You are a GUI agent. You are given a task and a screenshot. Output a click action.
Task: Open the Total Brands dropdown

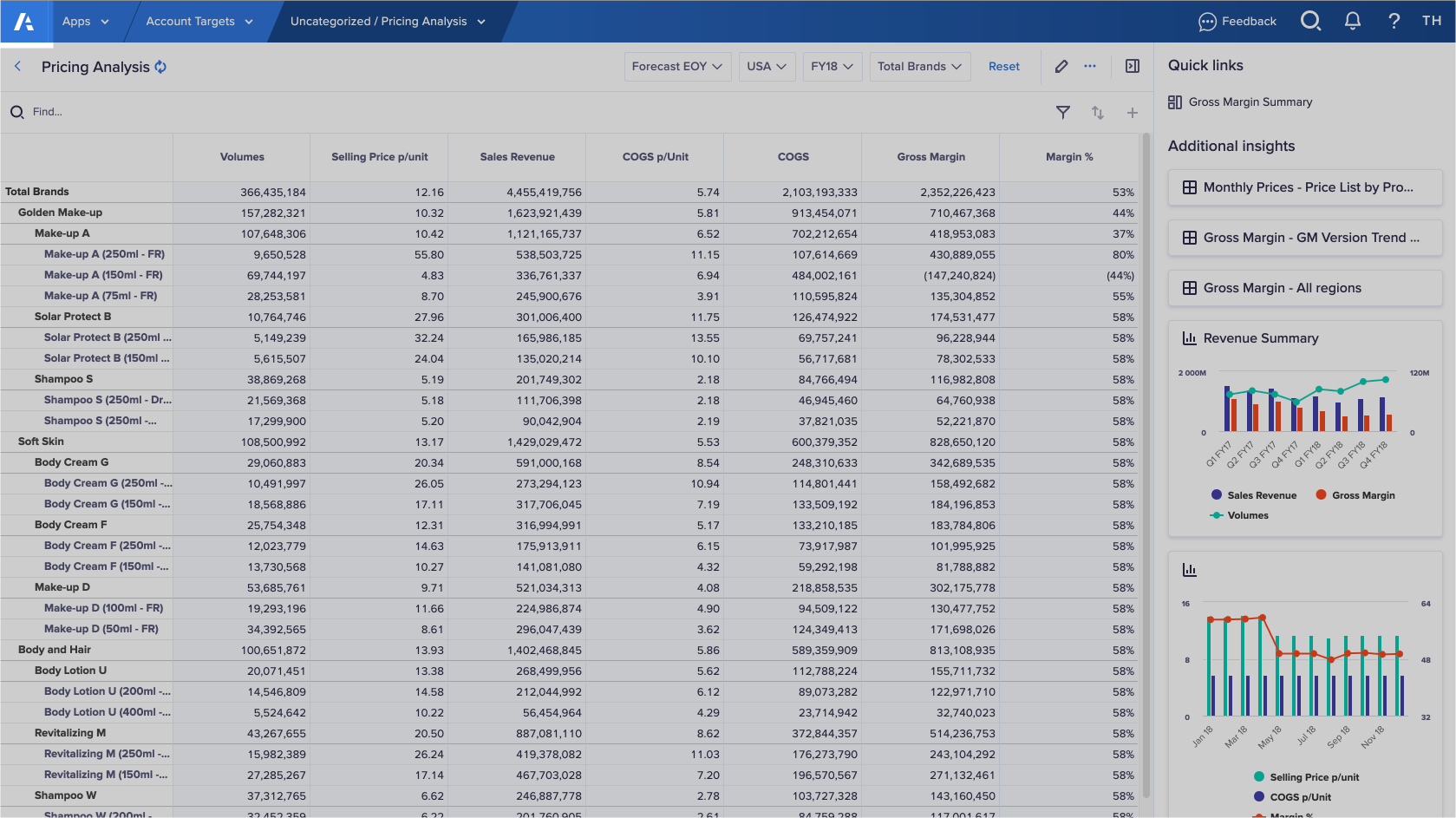(x=918, y=67)
